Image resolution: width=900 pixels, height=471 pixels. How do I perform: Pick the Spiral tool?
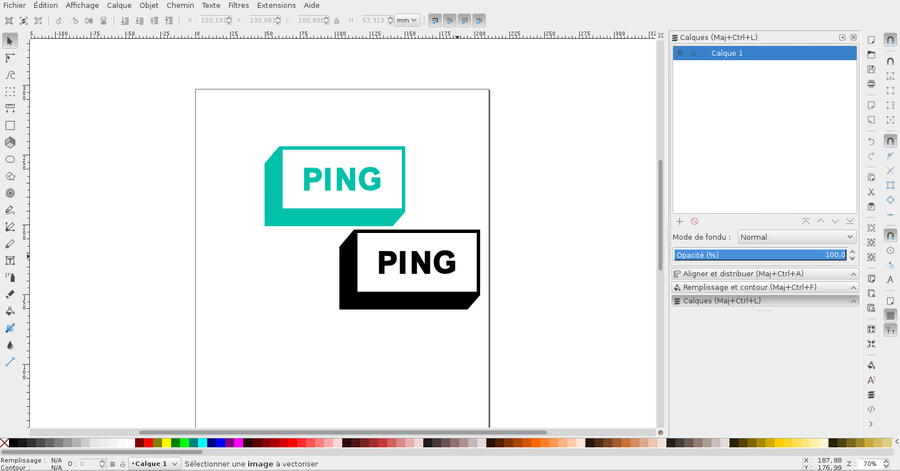10,193
